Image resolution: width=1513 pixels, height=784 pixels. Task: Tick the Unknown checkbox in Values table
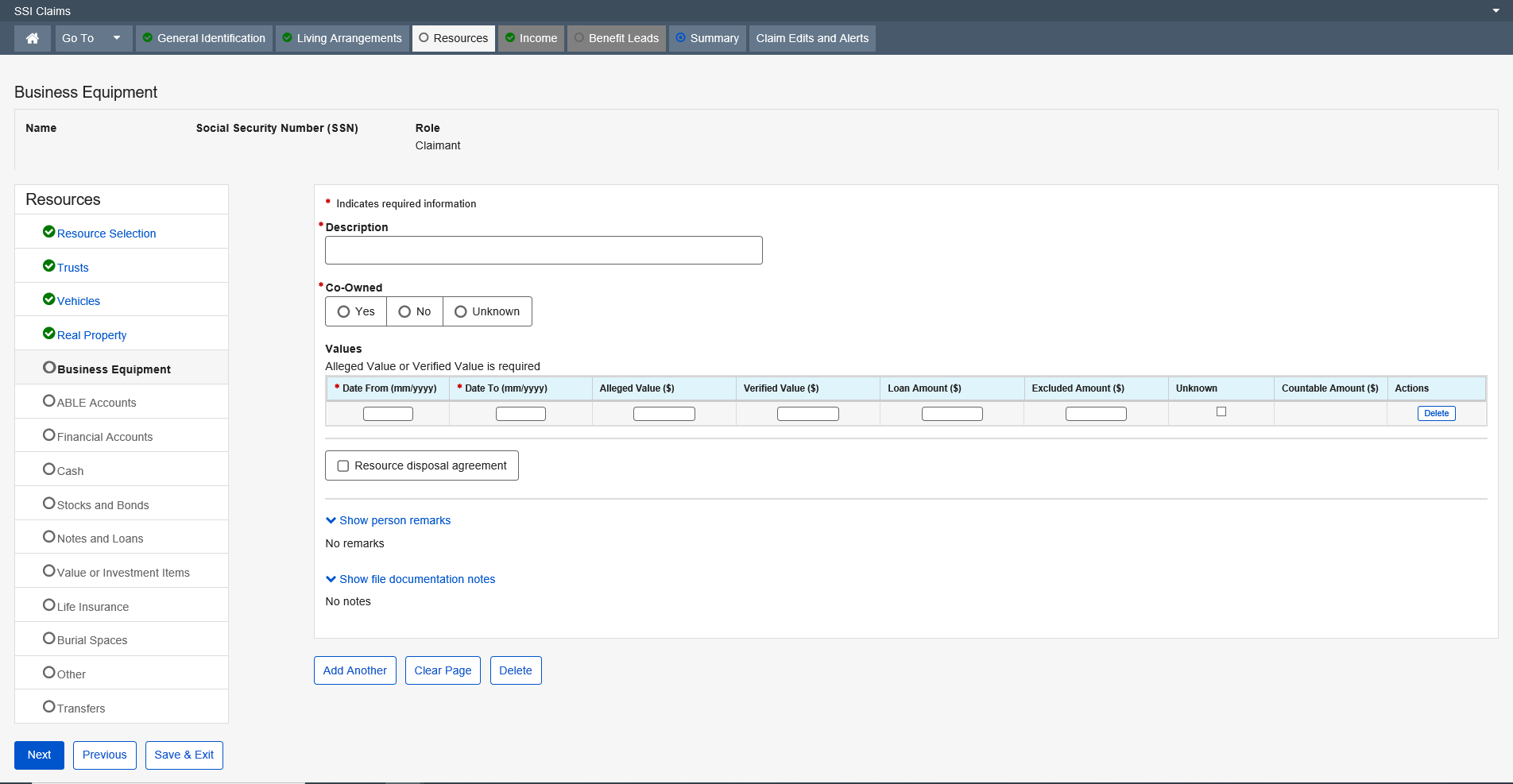tap(1221, 411)
